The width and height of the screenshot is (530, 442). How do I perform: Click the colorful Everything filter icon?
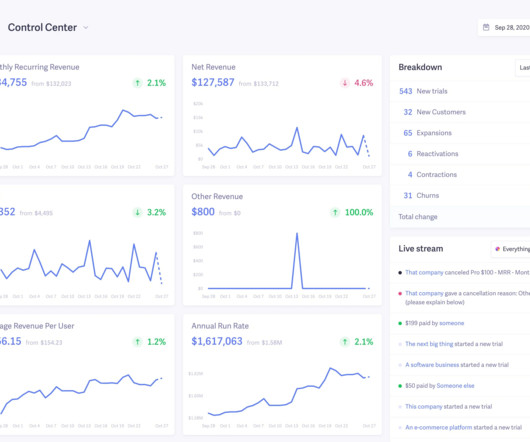coord(497,249)
